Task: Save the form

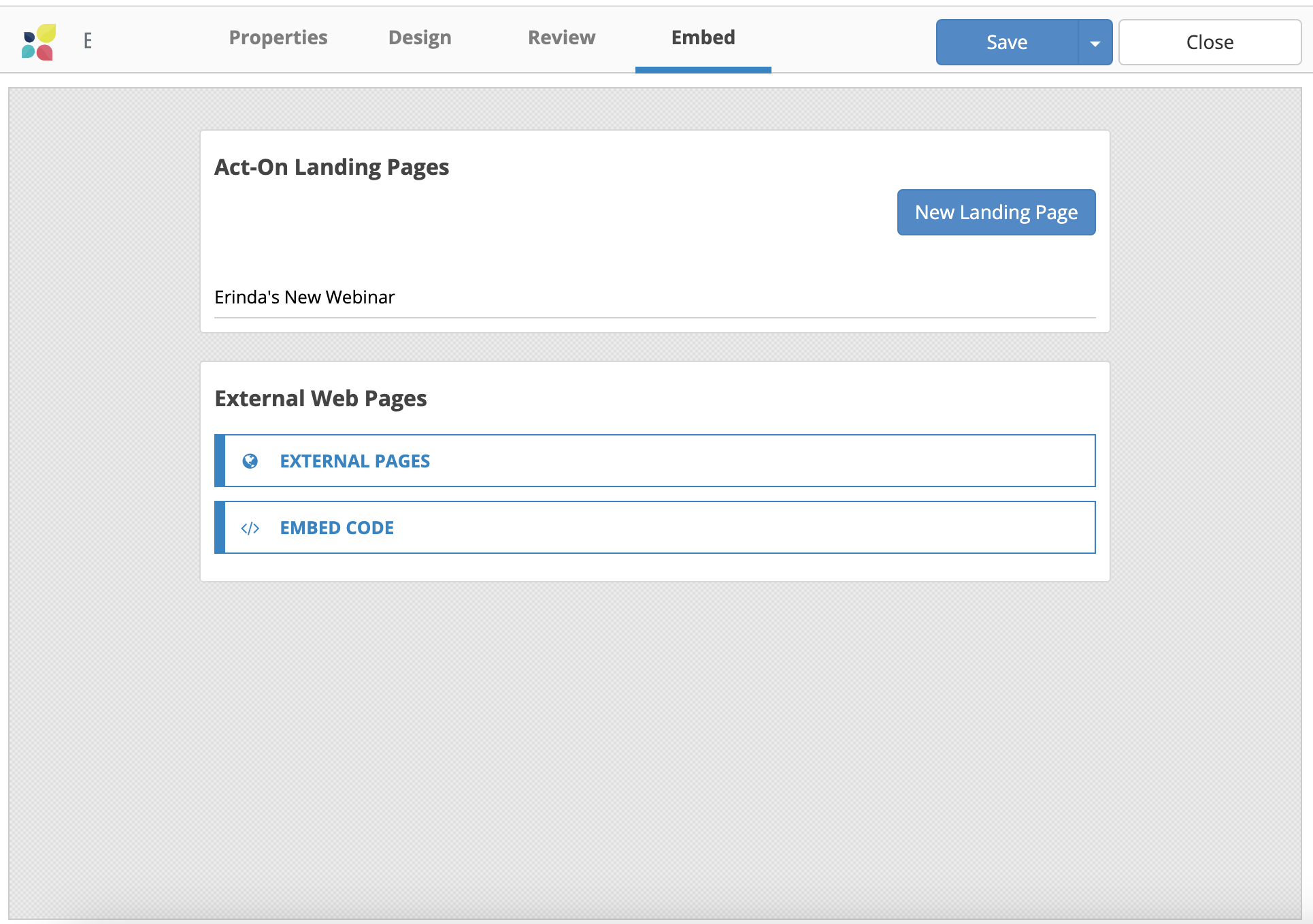Action: point(1008,42)
